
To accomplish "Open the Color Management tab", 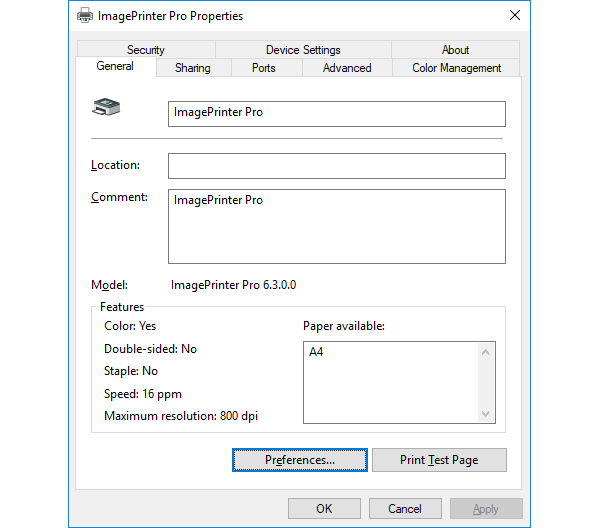I will pos(456,68).
